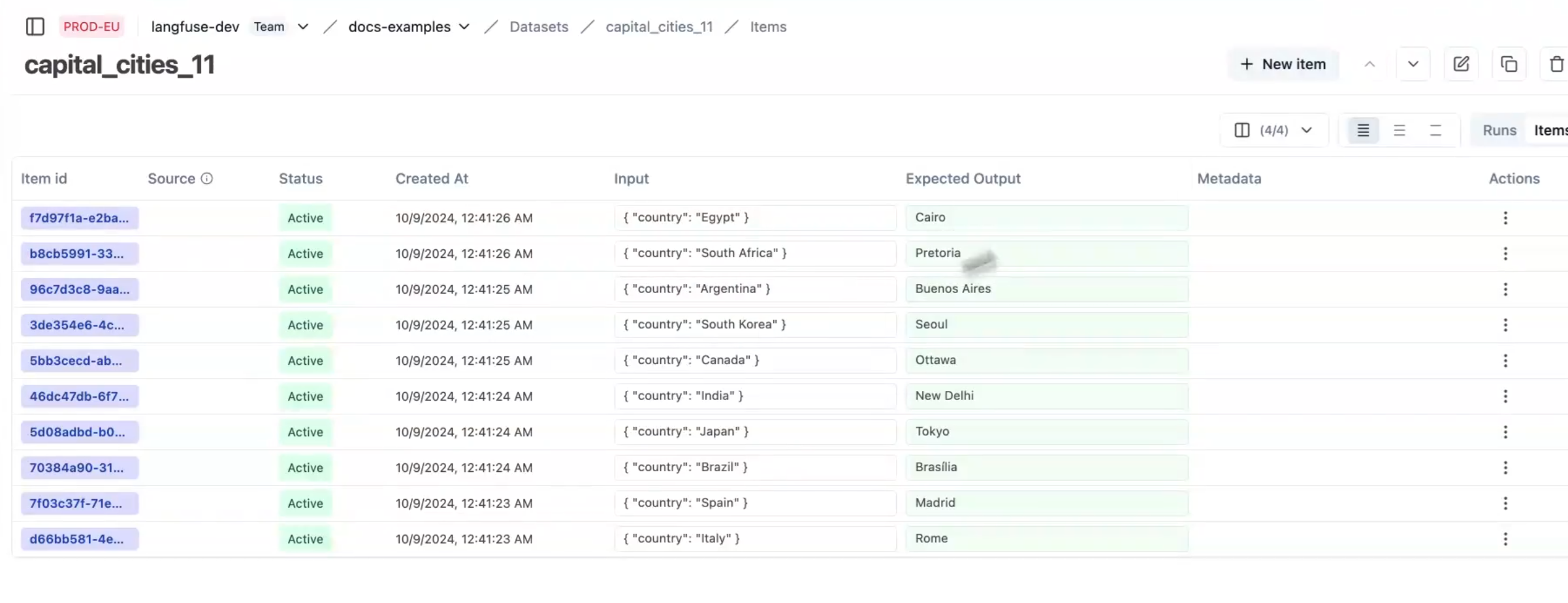Click the Items breadcrumb
Image resolution: width=1568 pixels, height=603 pixels.
(768, 27)
